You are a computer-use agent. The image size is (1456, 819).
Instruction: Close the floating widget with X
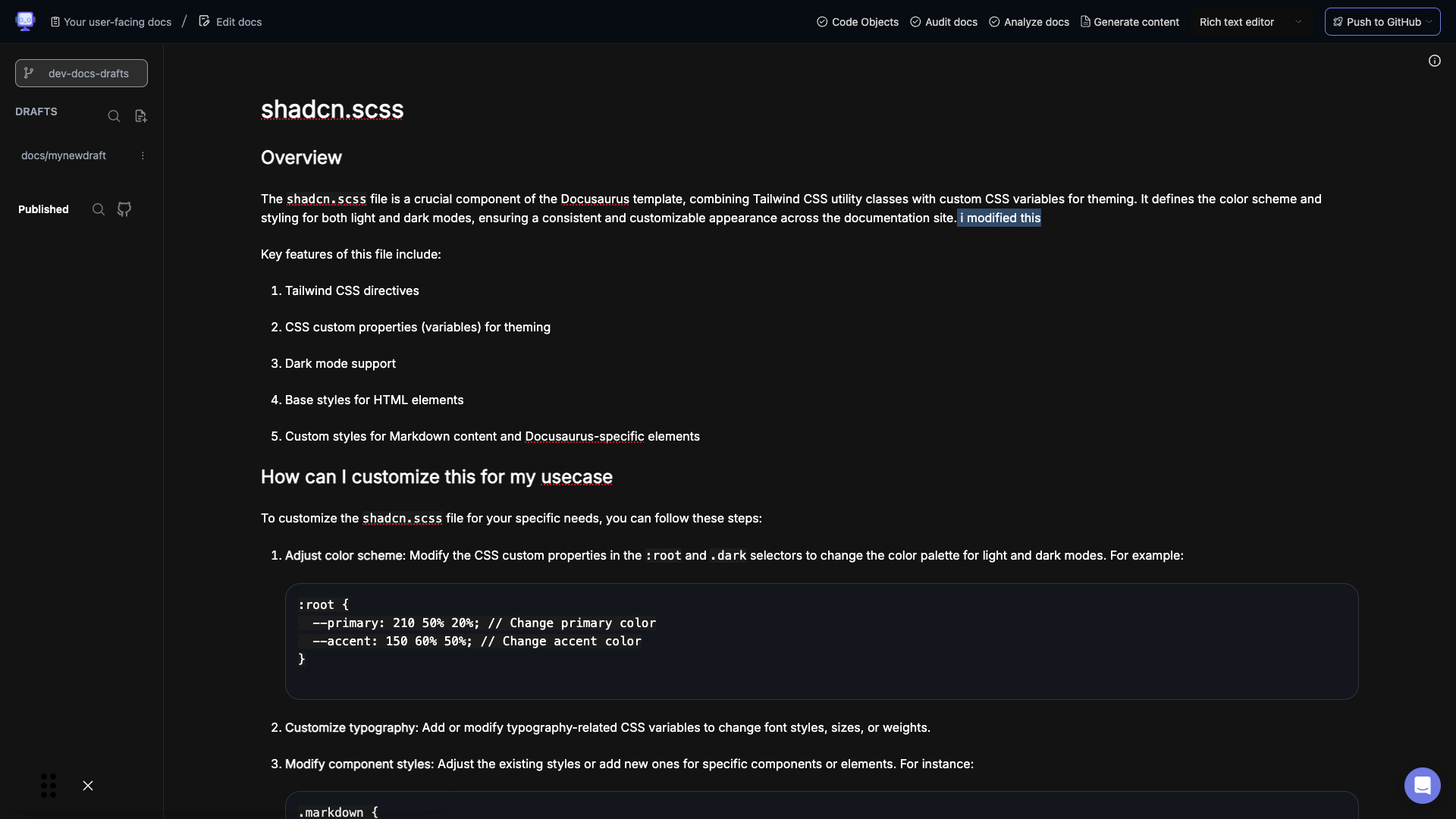coord(88,786)
